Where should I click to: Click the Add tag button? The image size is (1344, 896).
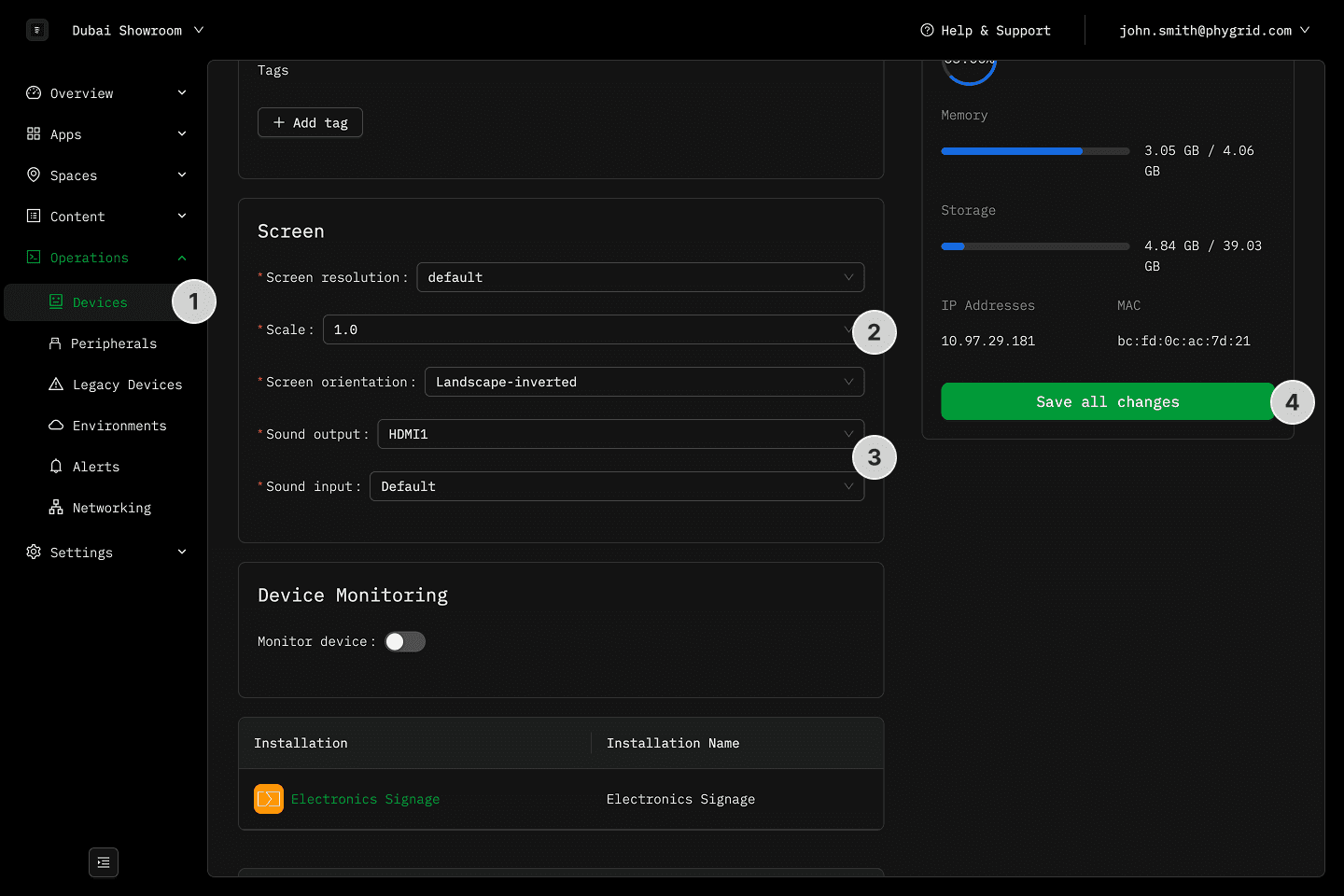tap(310, 122)
